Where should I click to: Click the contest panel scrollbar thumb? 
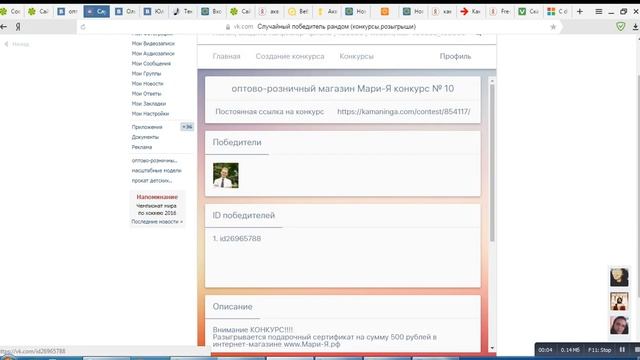click(x=492, y=162)
